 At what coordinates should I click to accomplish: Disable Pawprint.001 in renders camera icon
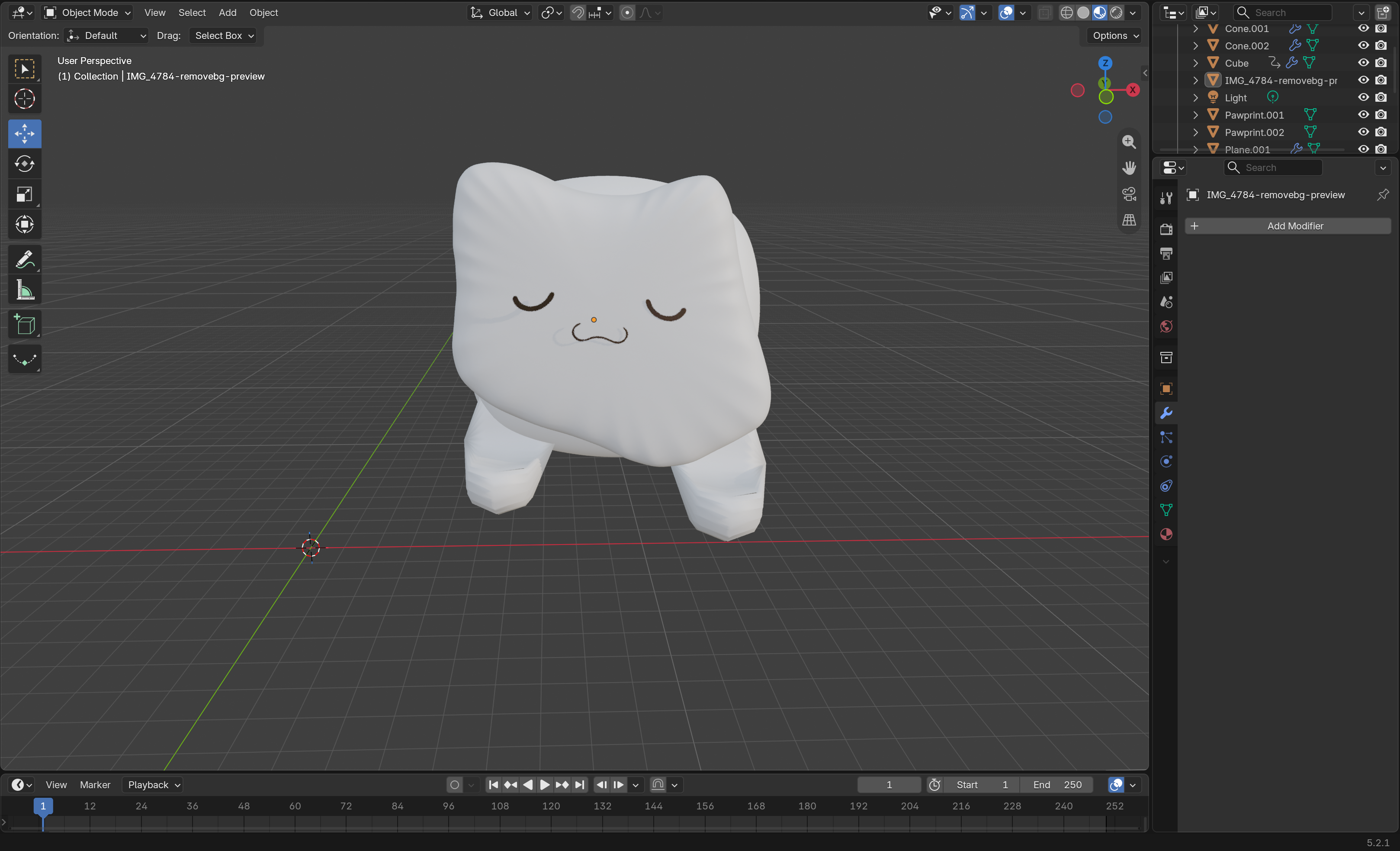(1381, 115)
